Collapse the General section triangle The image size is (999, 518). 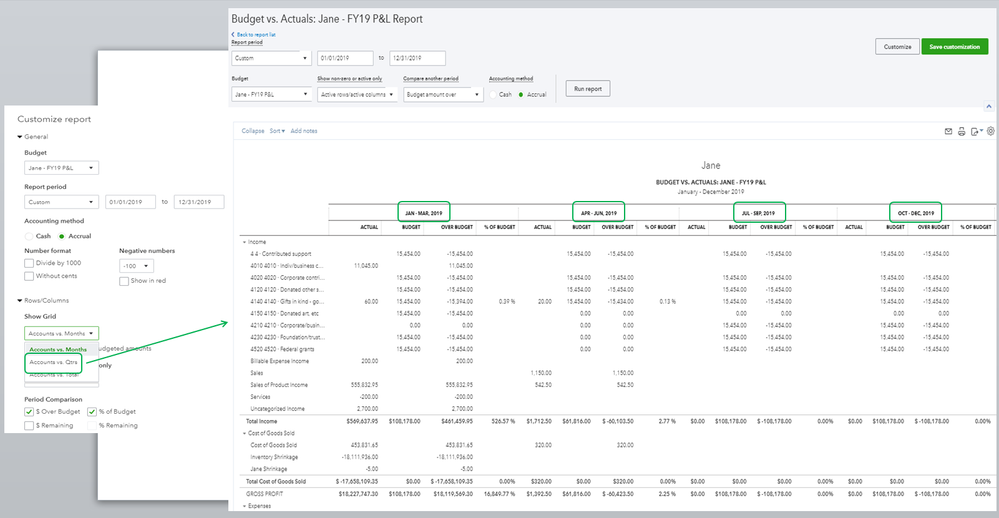pyautogui.click(x=19, y=137)
